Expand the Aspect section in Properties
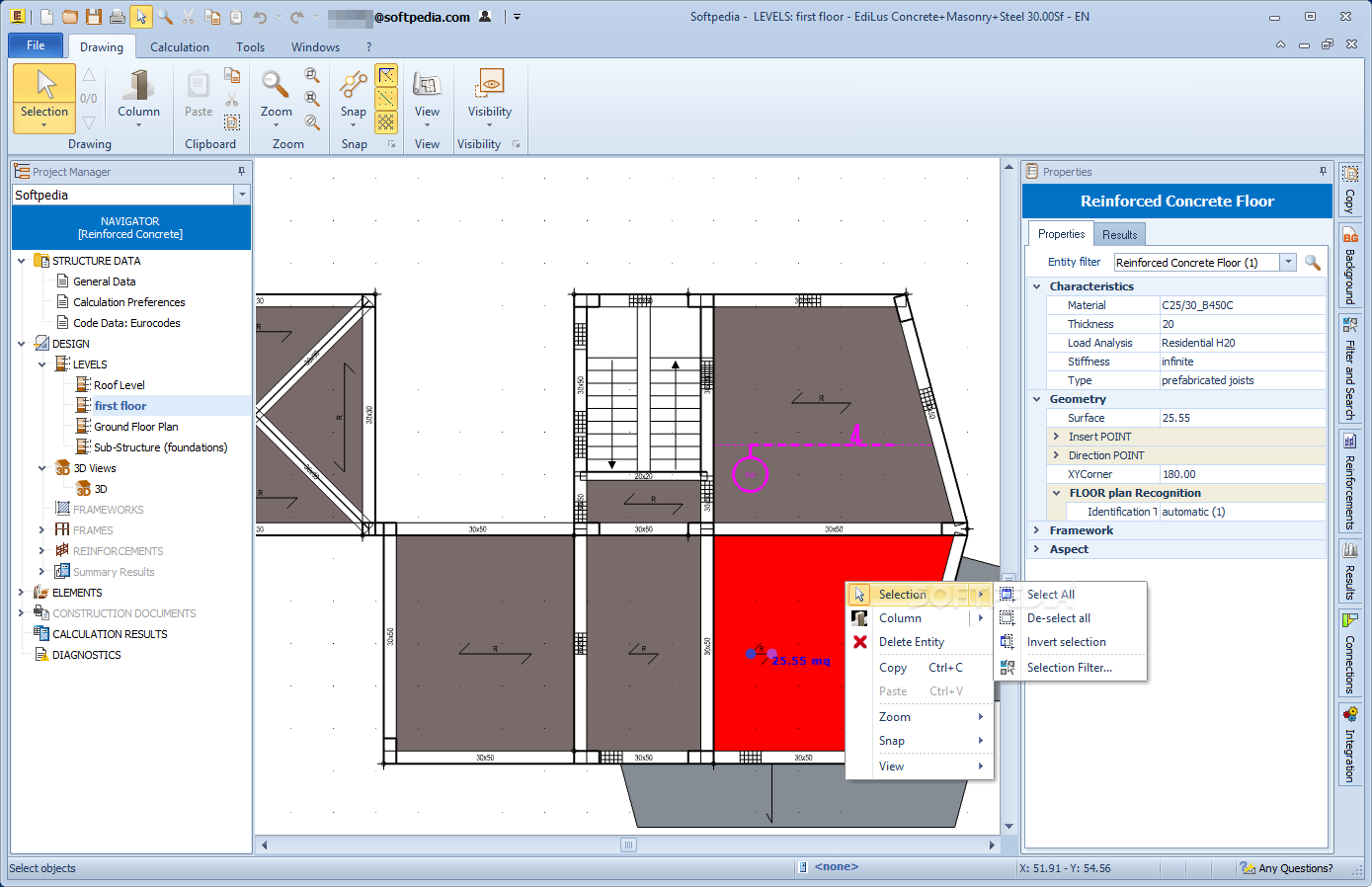Viewport: 1372px width, 887px height. pyautogui.click(x=1037, y=549)
